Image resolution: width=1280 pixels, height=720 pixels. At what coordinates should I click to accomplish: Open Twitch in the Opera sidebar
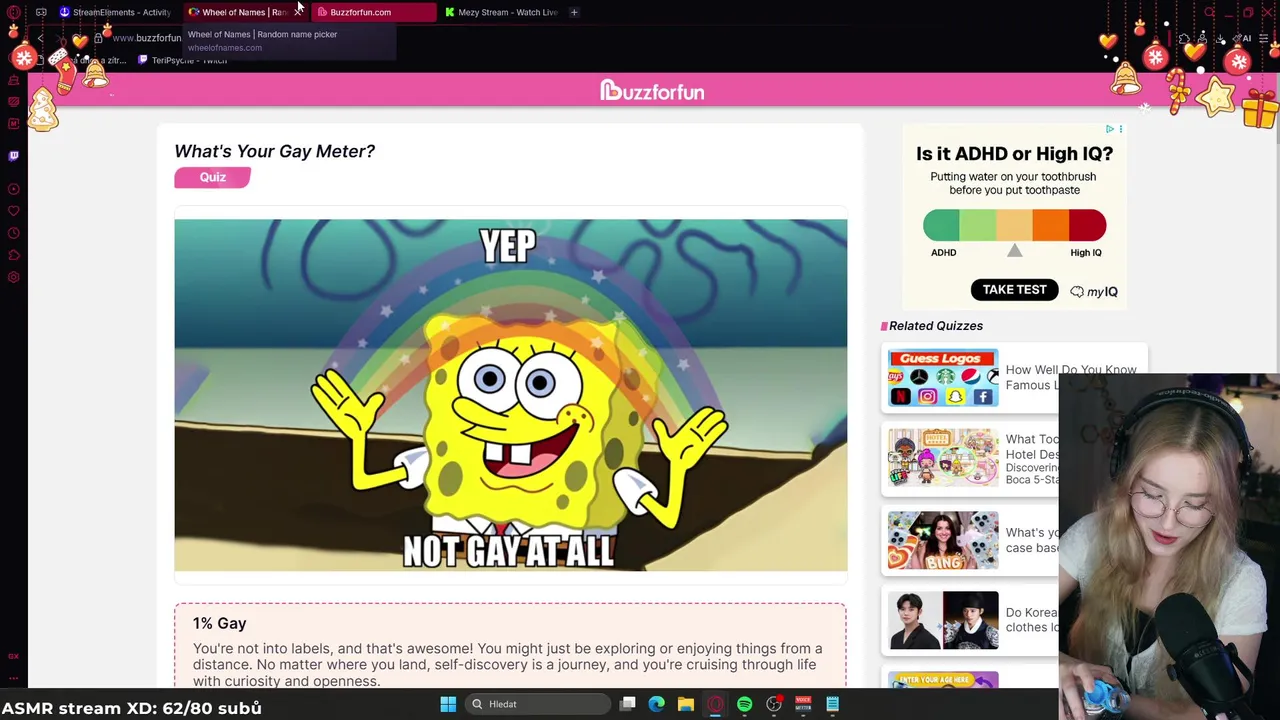click(14, 156)
